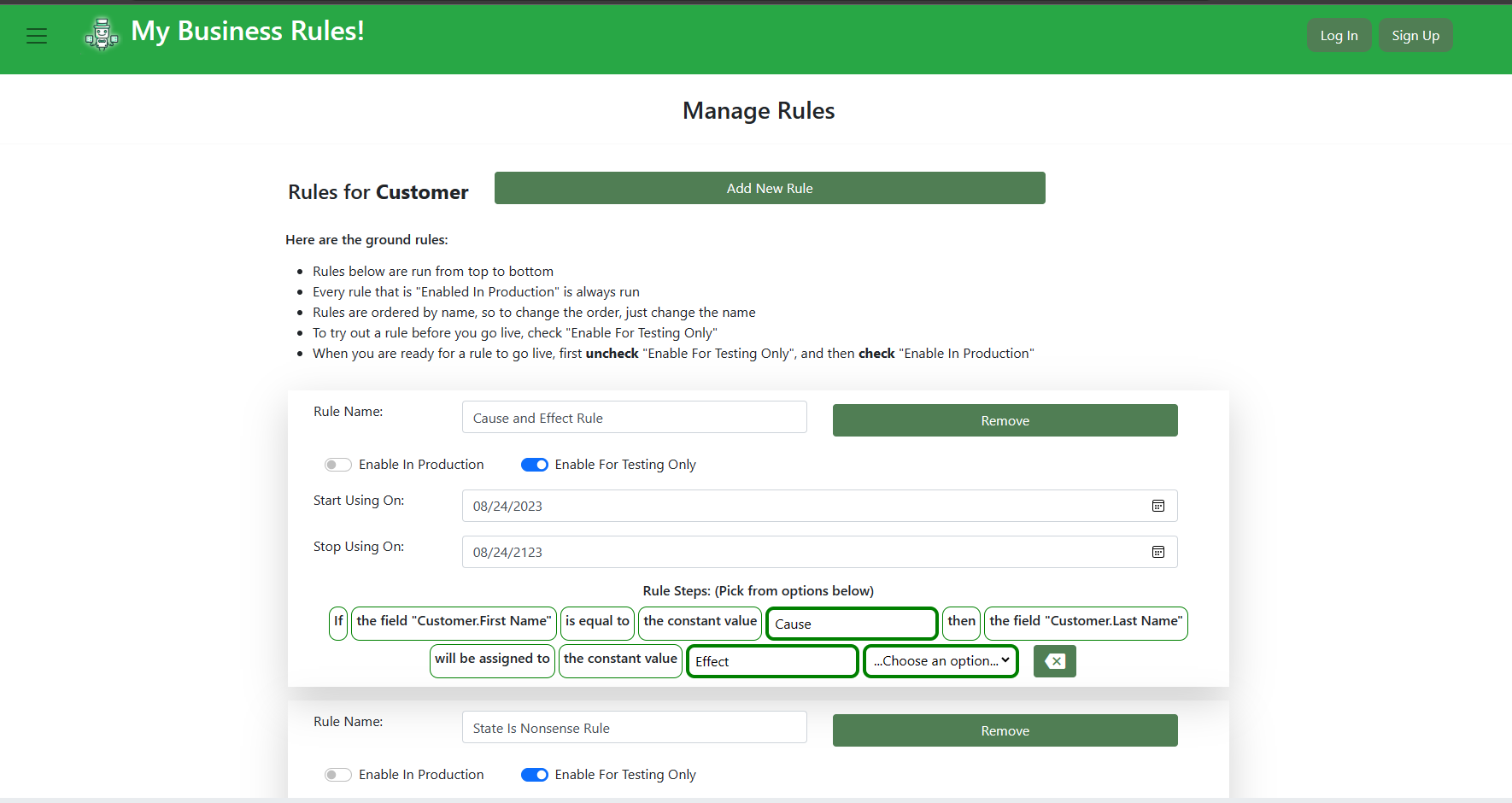
Task: Select the constant value step before Cause
Action: [x=700, y=623]
